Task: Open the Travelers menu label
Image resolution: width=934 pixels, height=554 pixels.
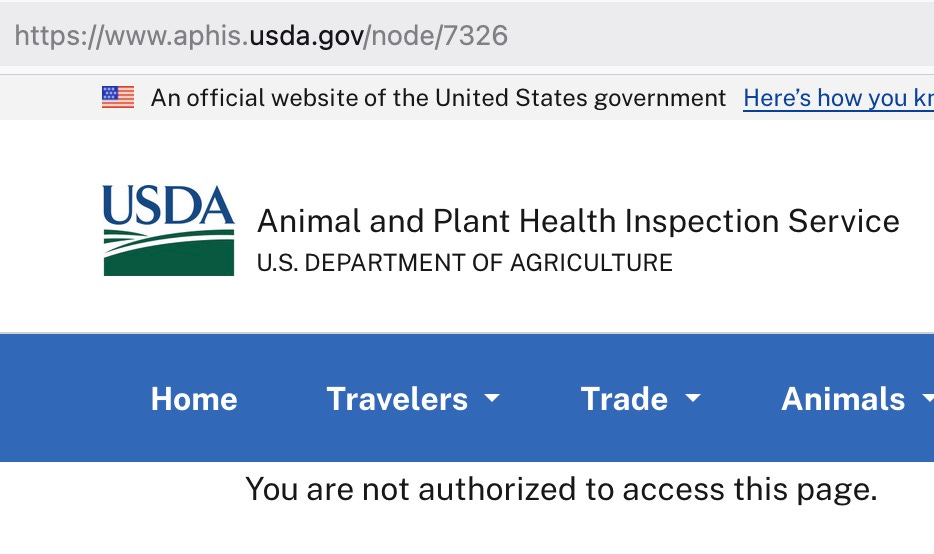Action: pyautogui.click(x=397, y=399)
